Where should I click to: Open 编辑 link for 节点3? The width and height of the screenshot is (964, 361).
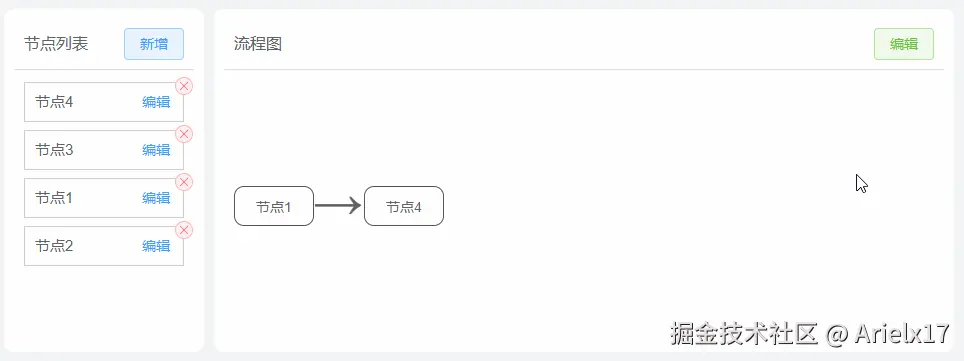tap(156, 150)
